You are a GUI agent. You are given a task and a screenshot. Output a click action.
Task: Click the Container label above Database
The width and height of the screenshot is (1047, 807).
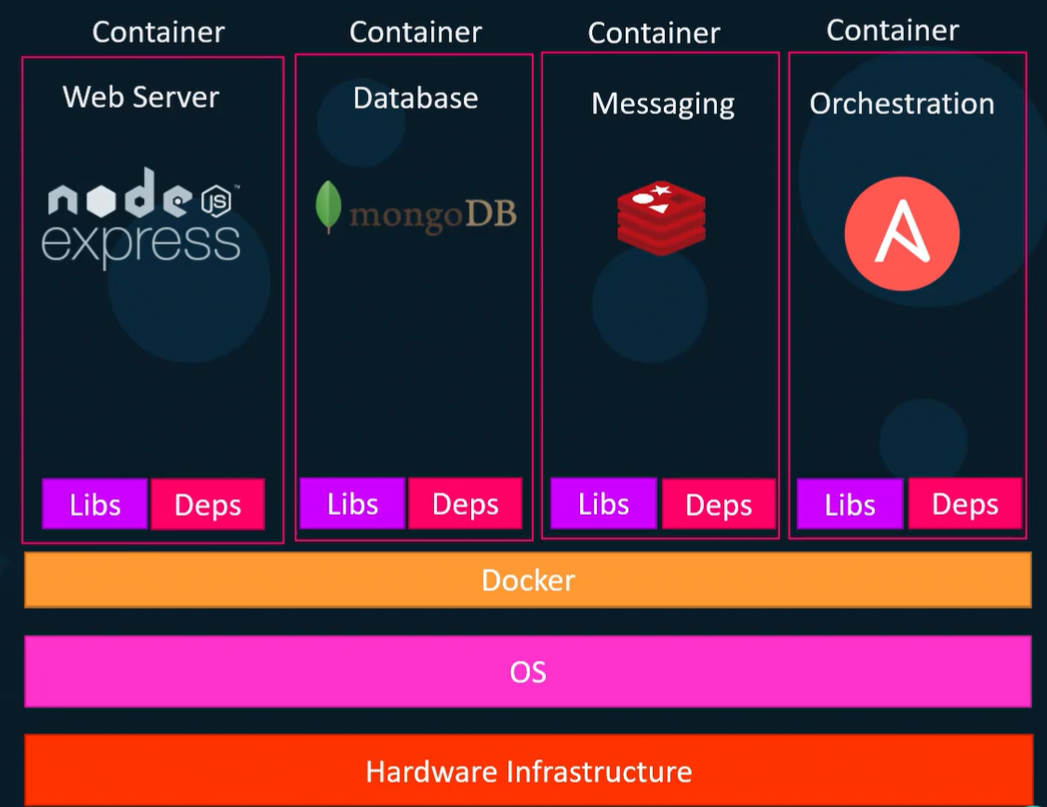tap(415, 32)
